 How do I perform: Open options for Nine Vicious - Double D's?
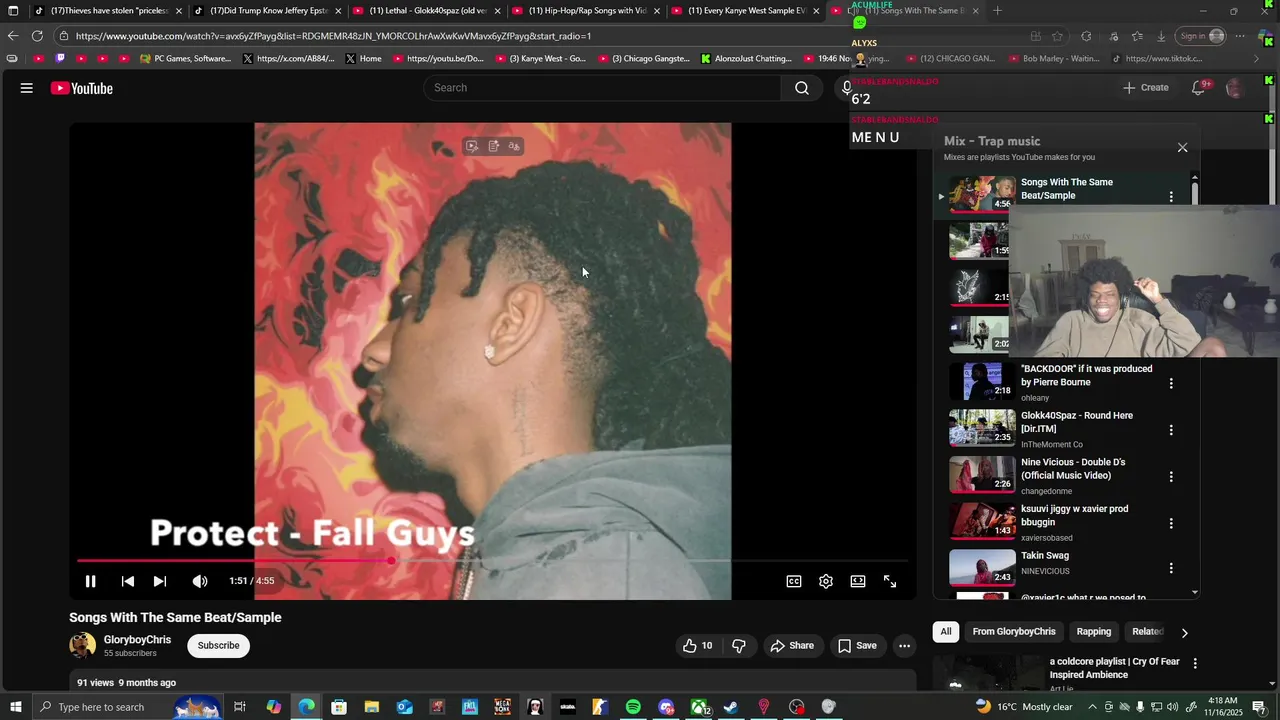coord(1171,476)
